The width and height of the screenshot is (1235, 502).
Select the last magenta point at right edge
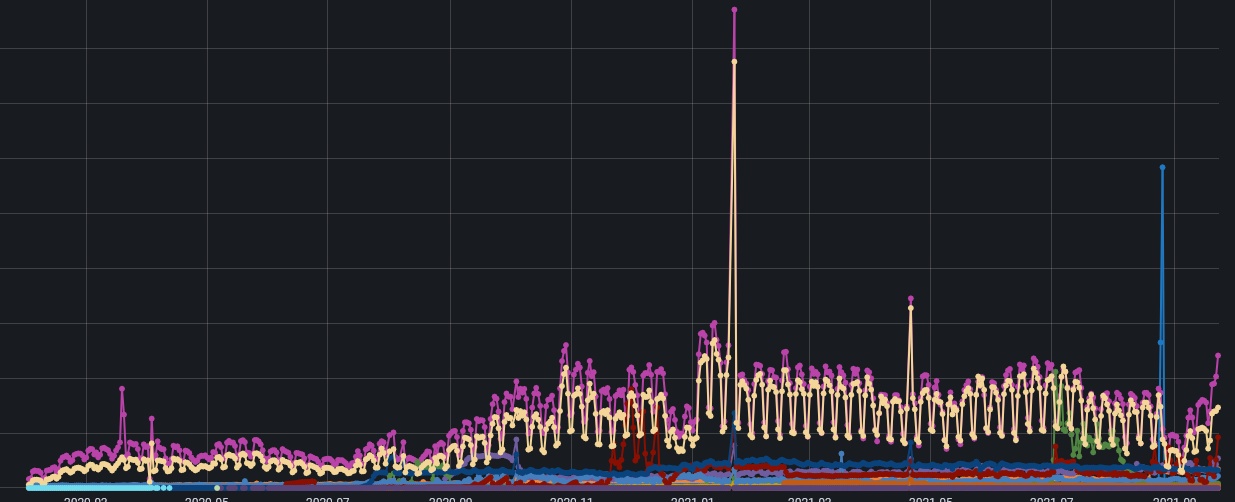(1218, 356)
